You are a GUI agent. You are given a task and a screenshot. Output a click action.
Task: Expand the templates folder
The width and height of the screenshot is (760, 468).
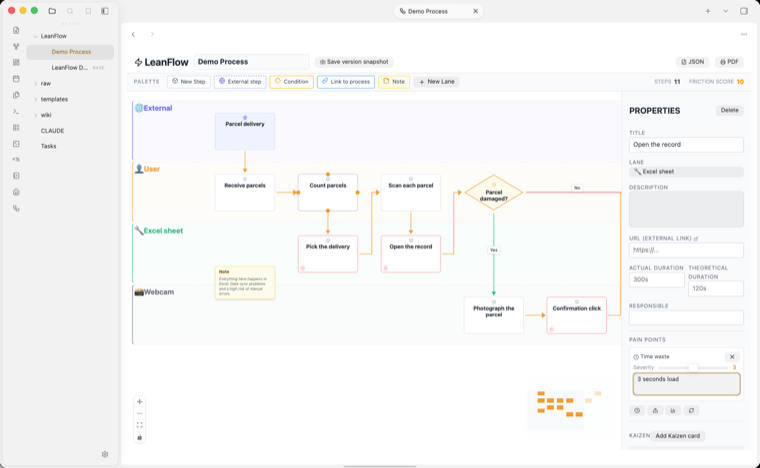[x=35, y=99]
